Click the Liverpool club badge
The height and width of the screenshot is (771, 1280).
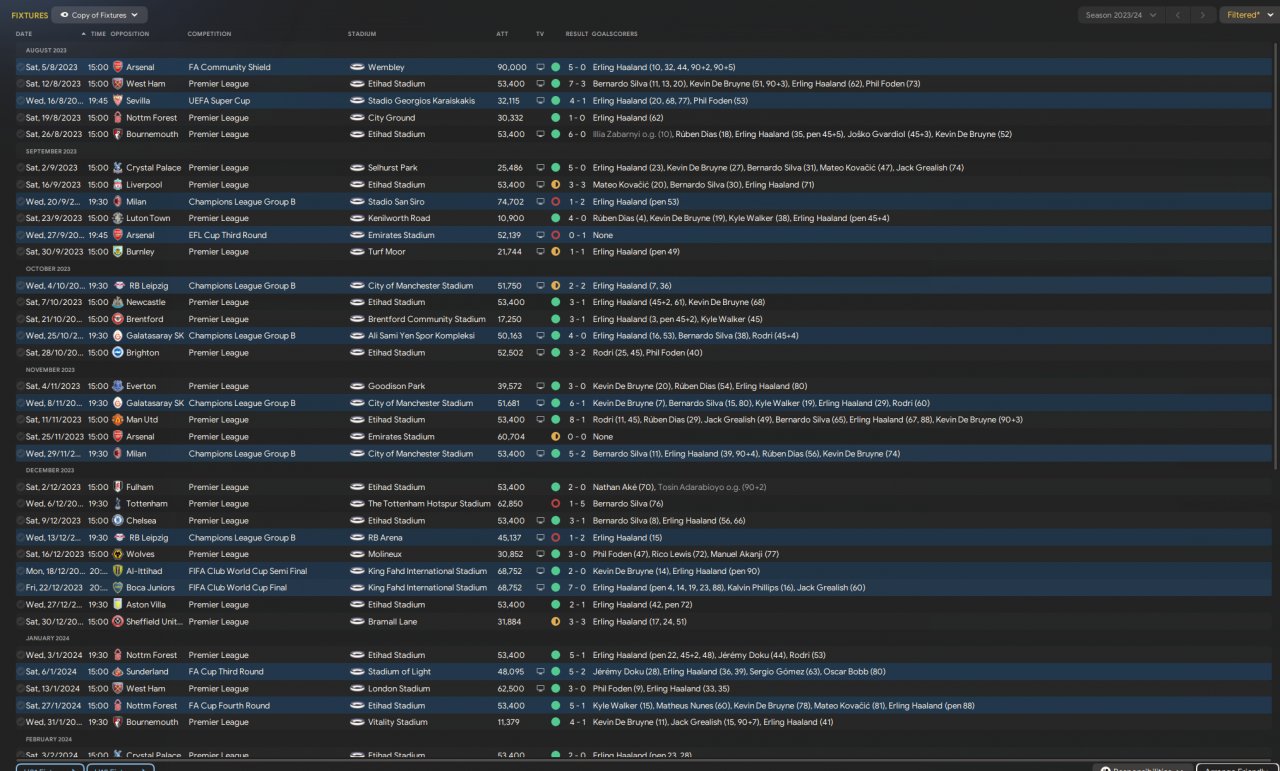[118, 185]
